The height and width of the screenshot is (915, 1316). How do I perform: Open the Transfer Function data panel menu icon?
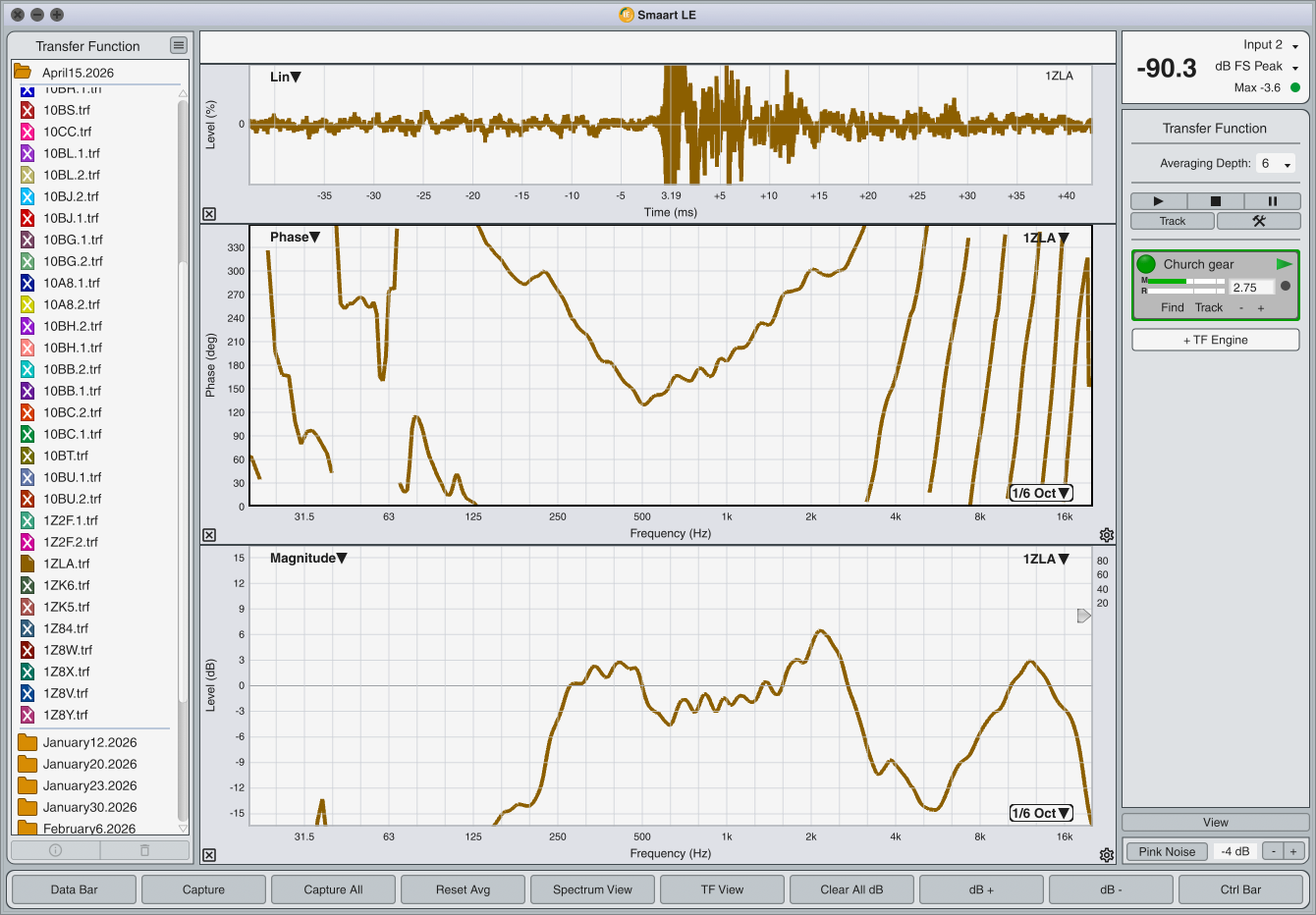178,45
